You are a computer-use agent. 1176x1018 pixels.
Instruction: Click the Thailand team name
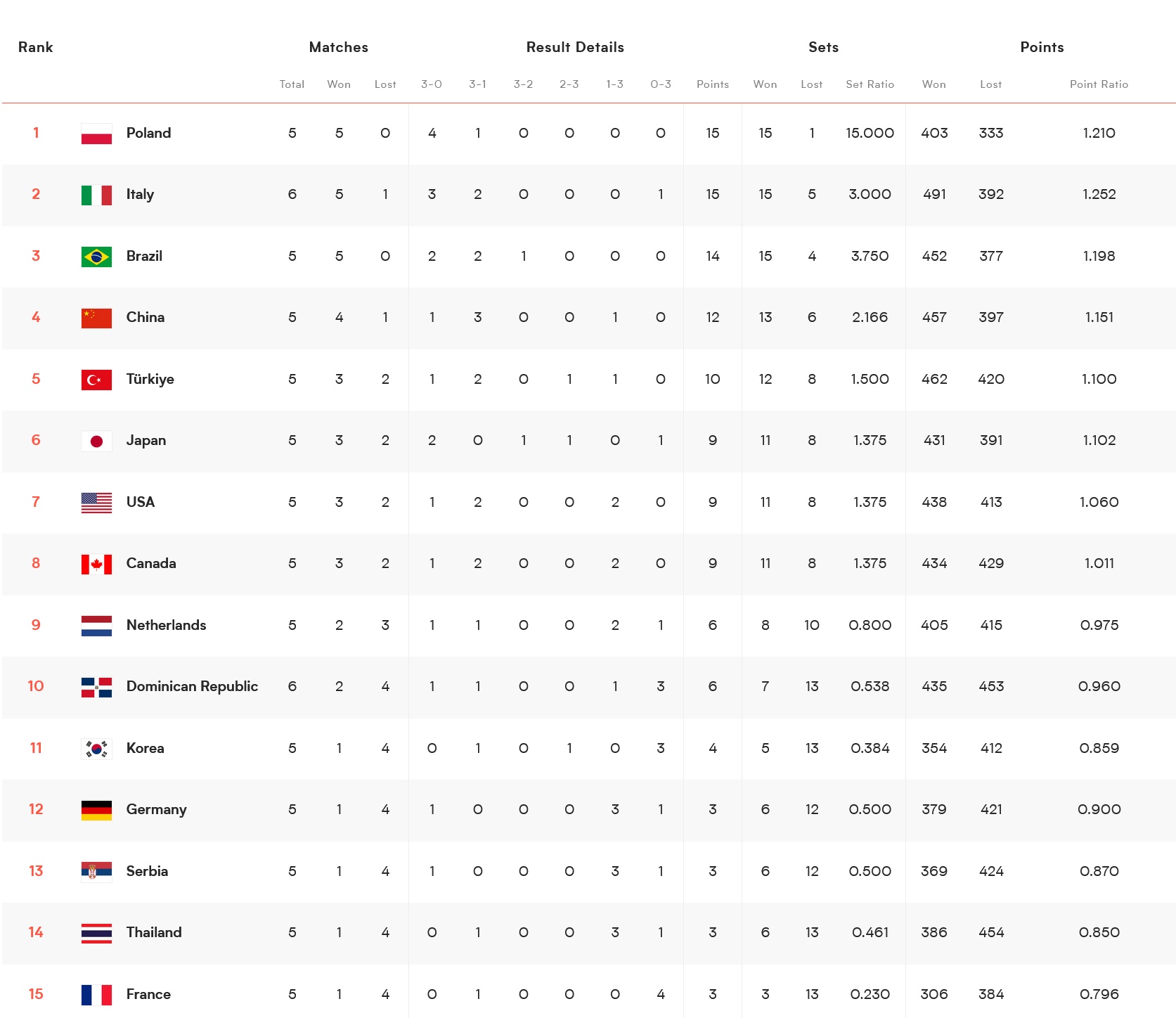(x=154, y=932)
